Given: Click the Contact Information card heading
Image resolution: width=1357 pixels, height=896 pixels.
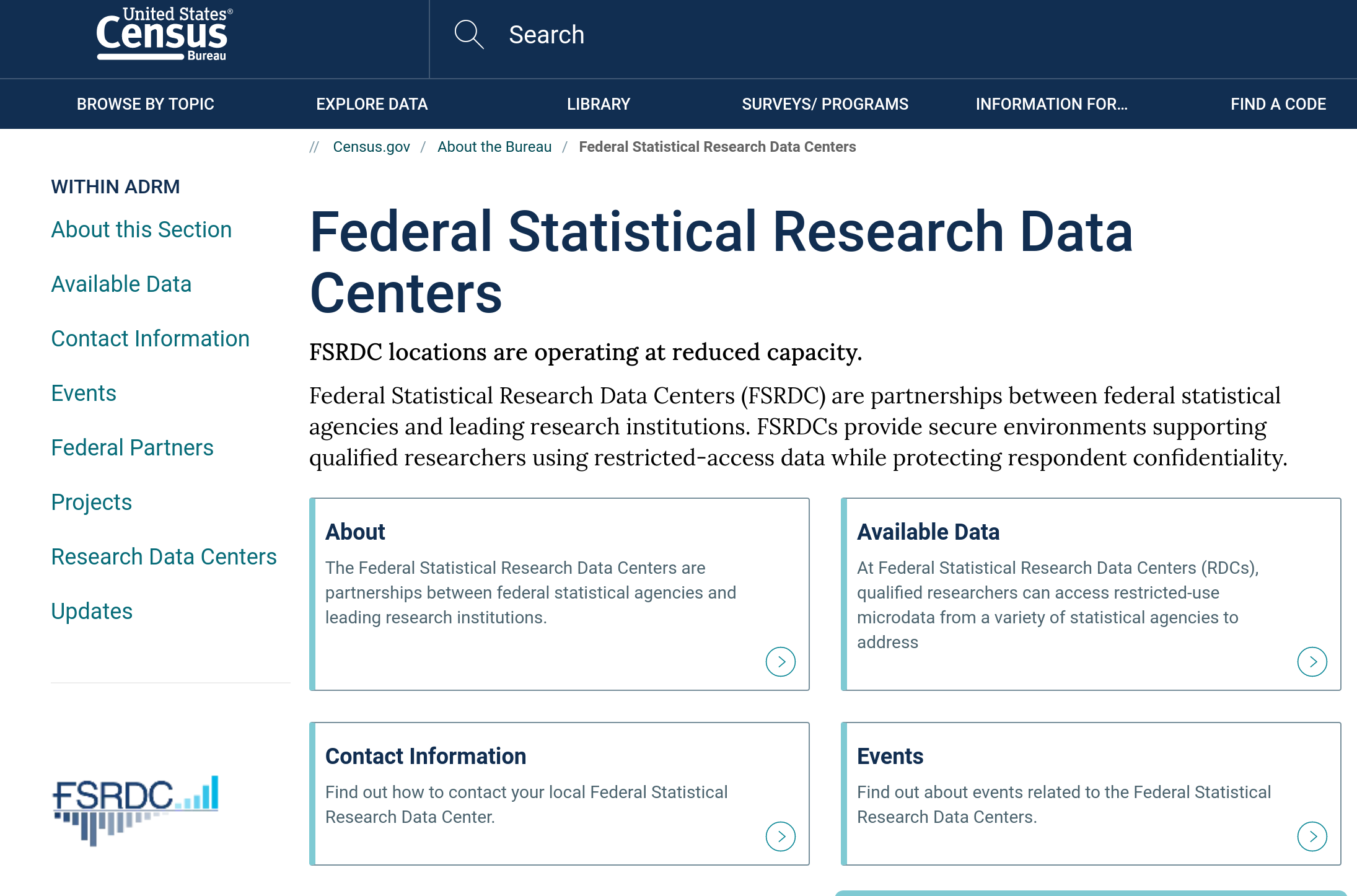Looking at the screenshot, I should [x=426, y=756].
